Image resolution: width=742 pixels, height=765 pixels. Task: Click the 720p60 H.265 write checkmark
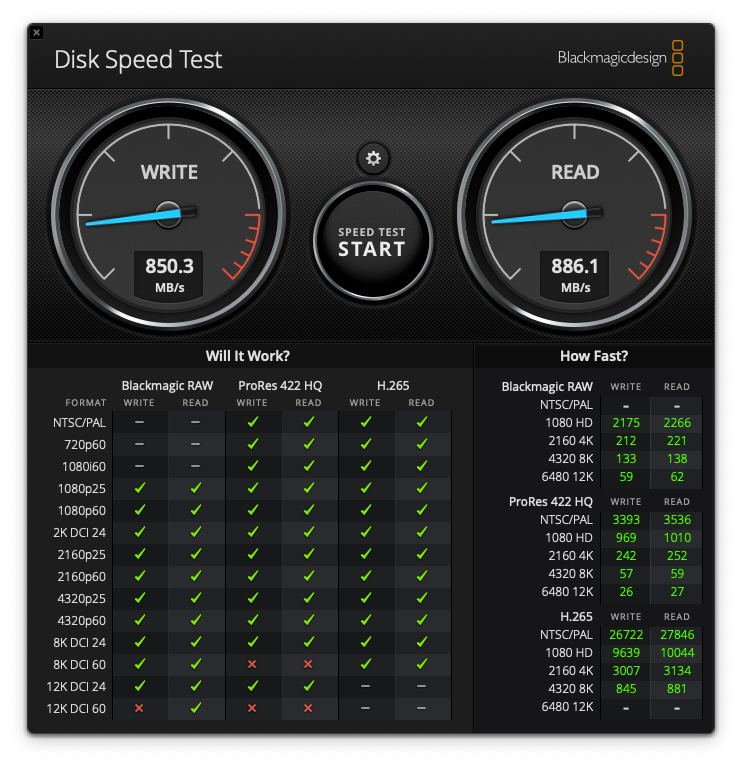point(366,444)
